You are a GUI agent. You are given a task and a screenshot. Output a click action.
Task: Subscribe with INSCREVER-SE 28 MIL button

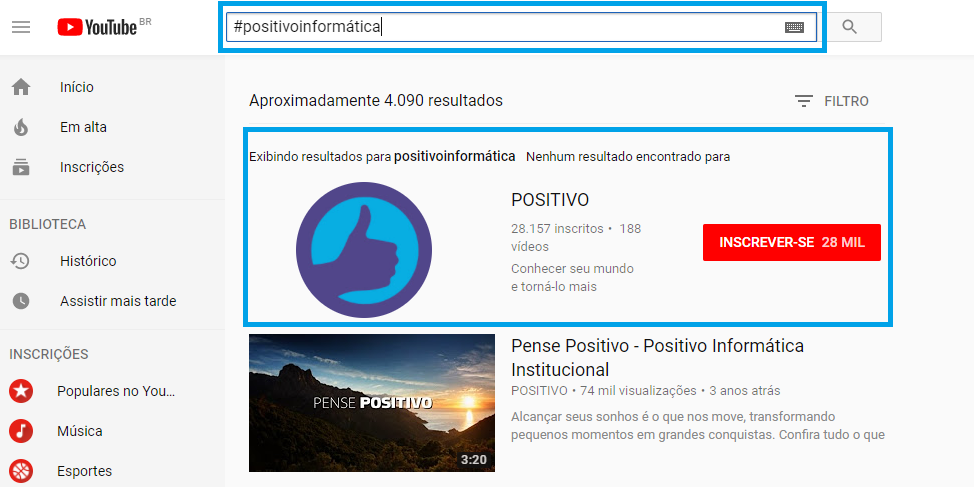point(792,242)
